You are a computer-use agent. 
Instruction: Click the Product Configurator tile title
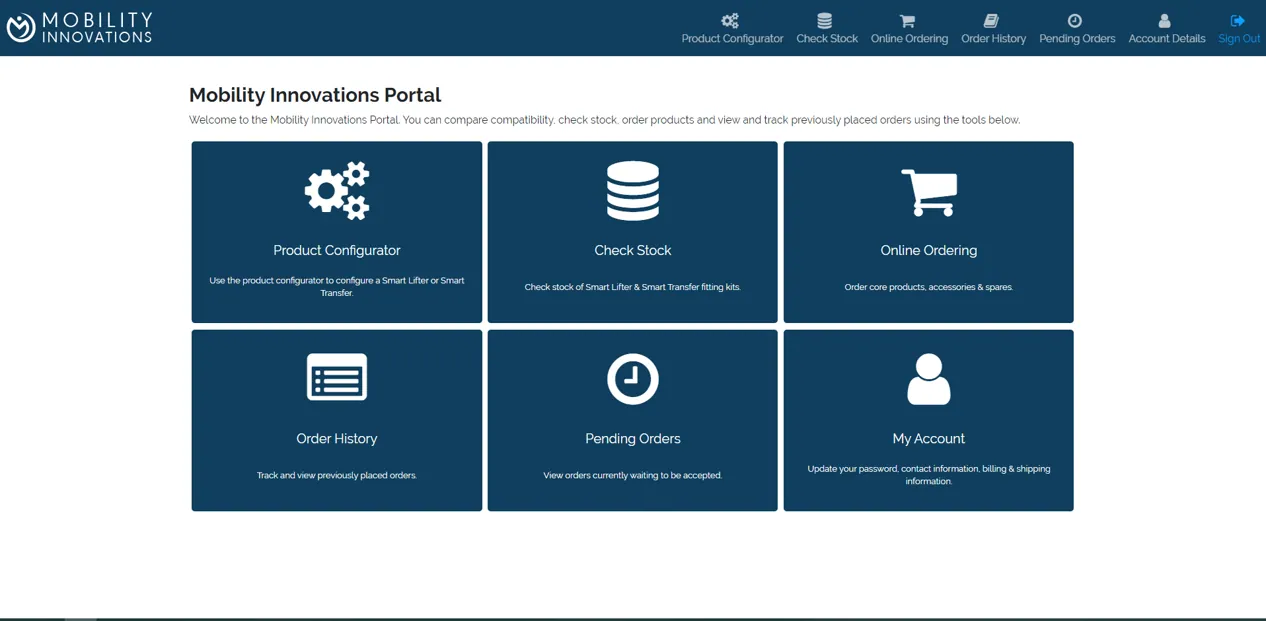(337, 251)
